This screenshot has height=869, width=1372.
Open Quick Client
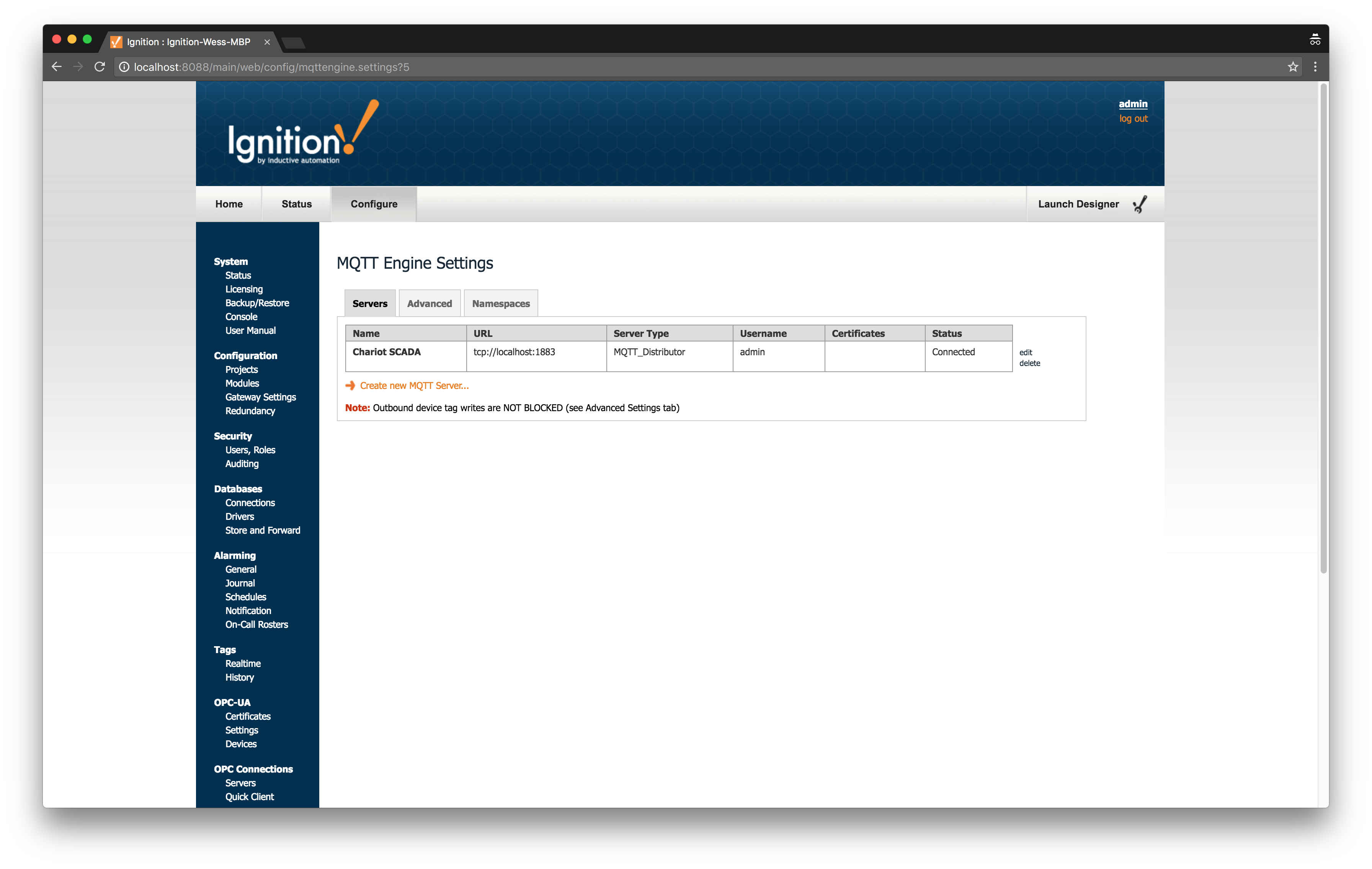[249, 797]
